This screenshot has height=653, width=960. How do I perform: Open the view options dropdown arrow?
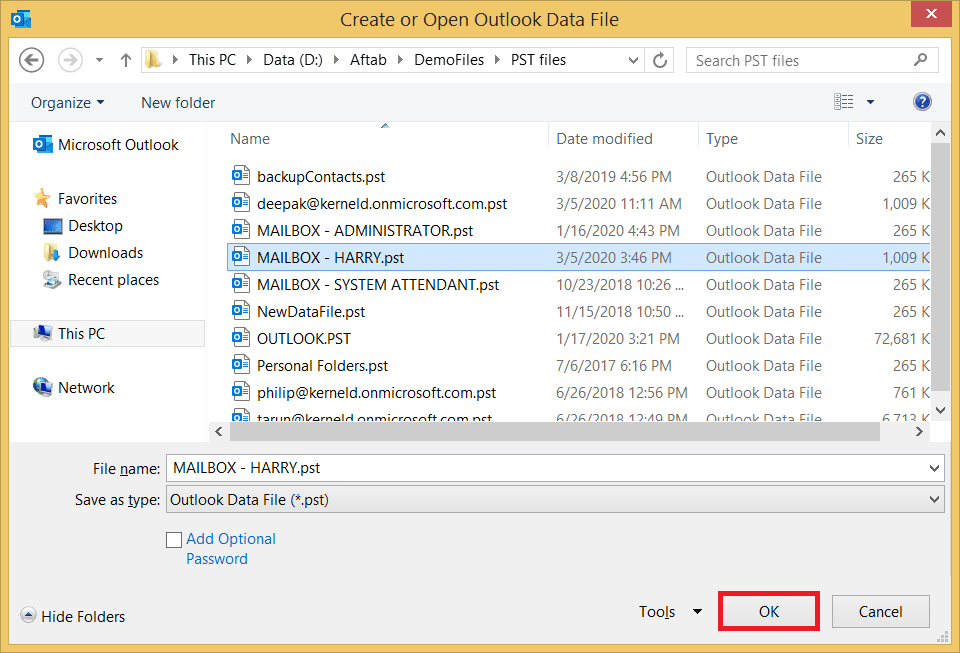pyautogui.click(x=870, y=102)
